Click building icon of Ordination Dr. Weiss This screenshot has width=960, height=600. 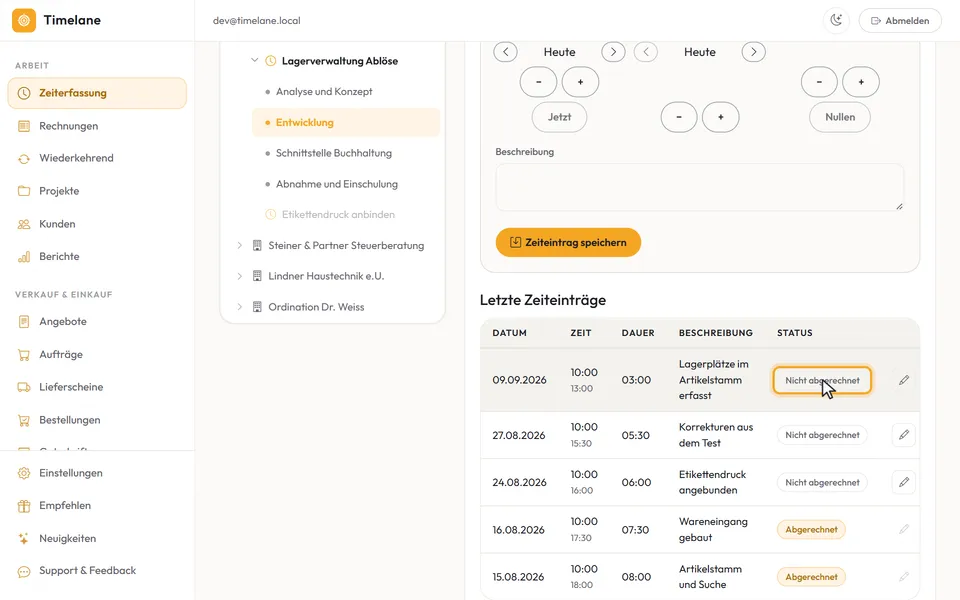click(257, 307)
